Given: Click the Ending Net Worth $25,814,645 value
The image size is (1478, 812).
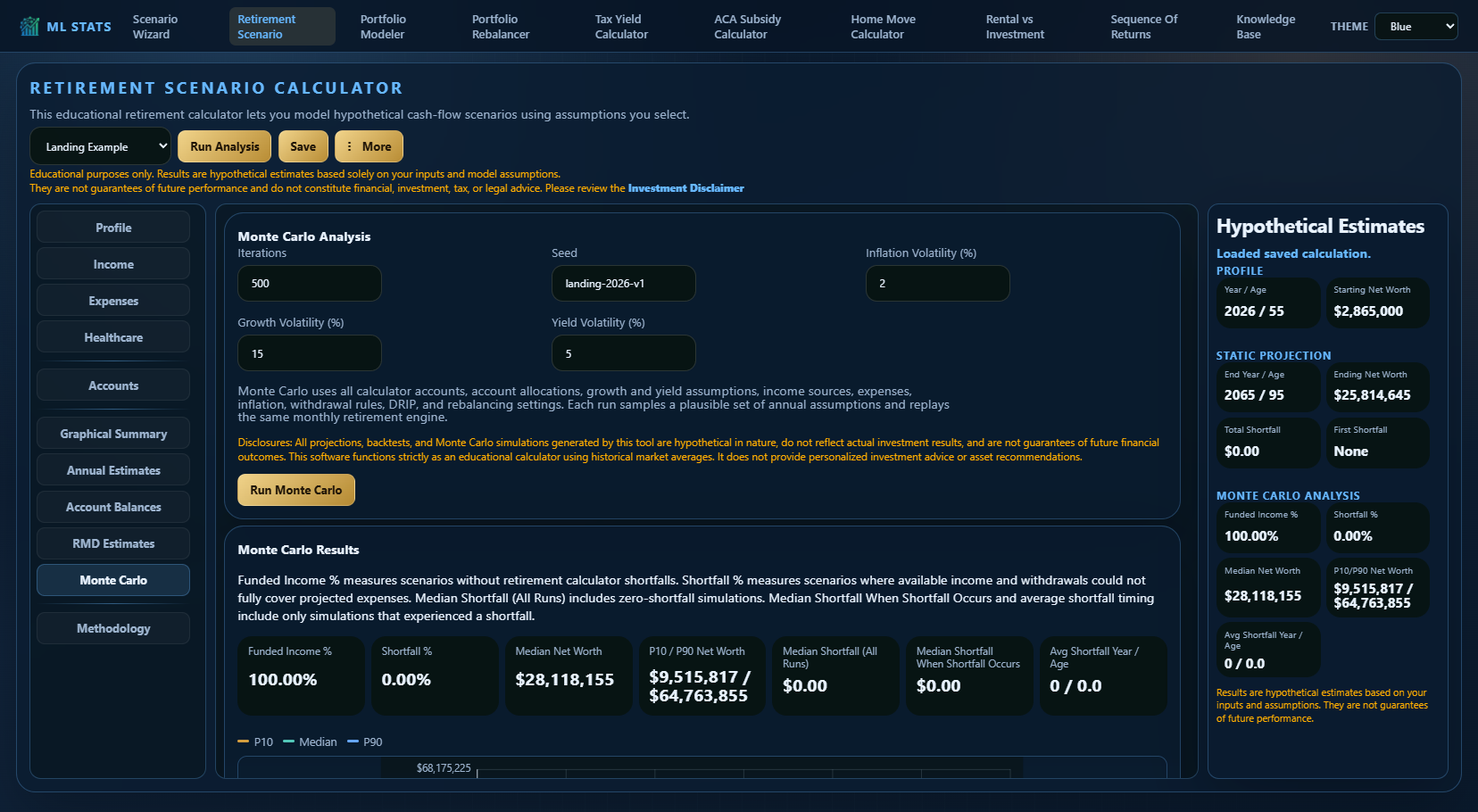Looking at the screenshot, I should point(1372,395).
